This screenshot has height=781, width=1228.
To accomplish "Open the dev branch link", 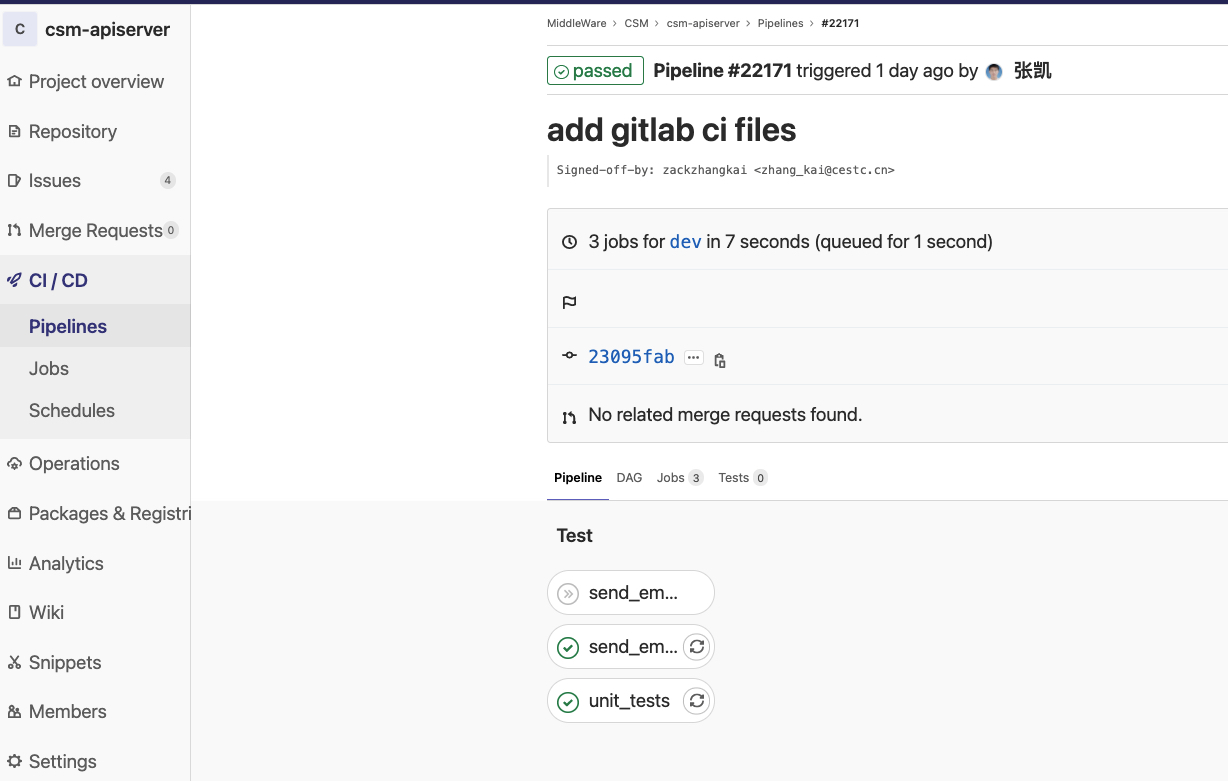I will tap(685, 242).
